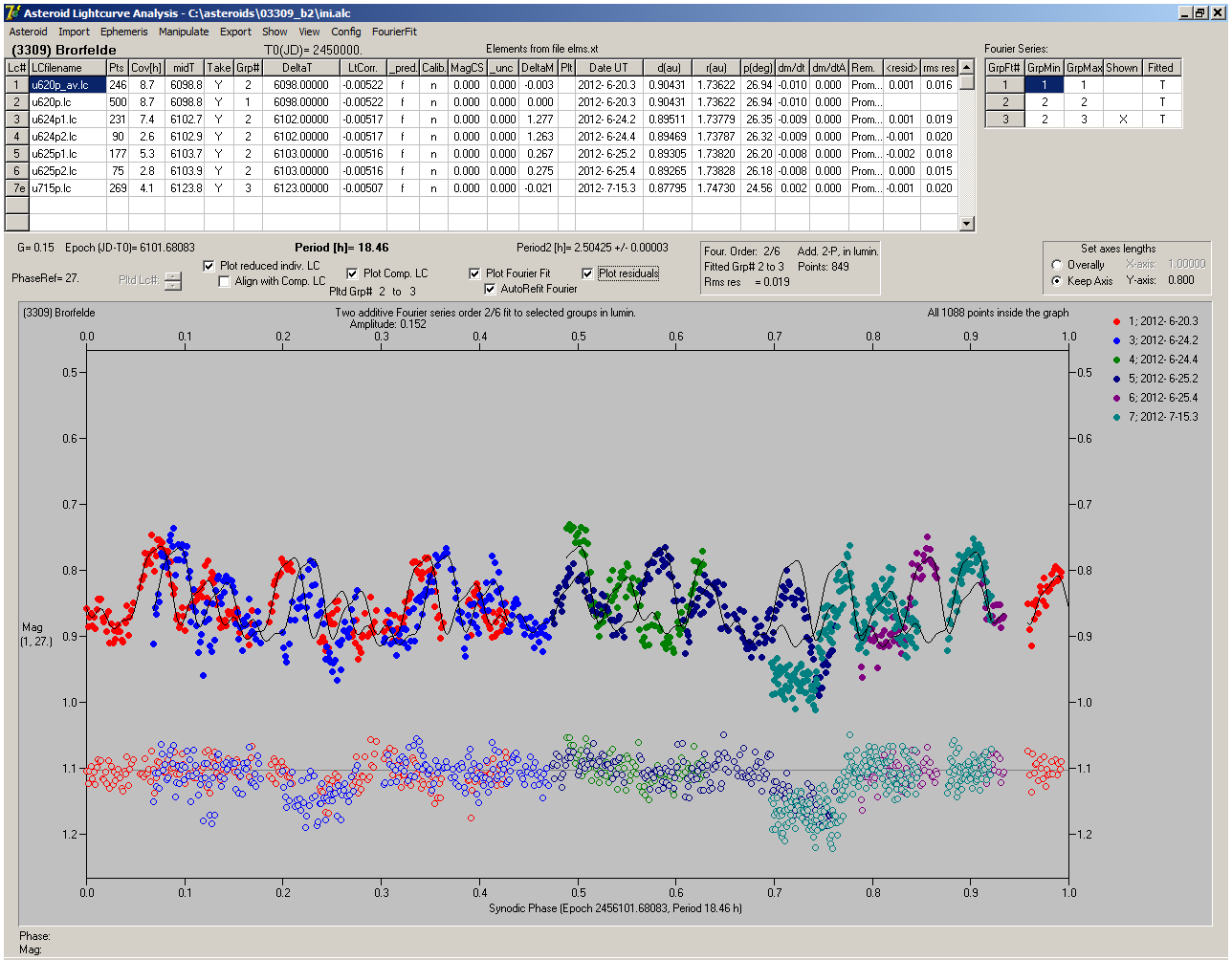Restore the window via title bar button

pos(1200,12)
